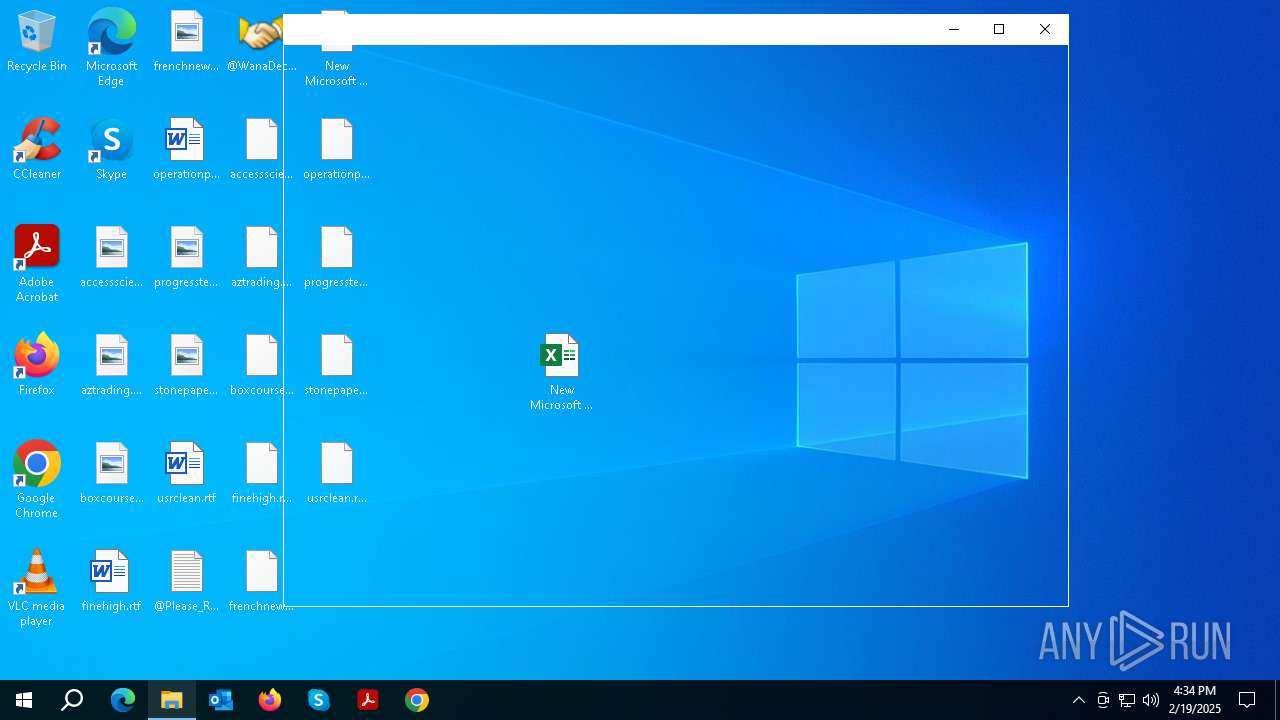Select the blank progresste... file icon
This screenshot has height=720, width=1280.
(336, 257)
